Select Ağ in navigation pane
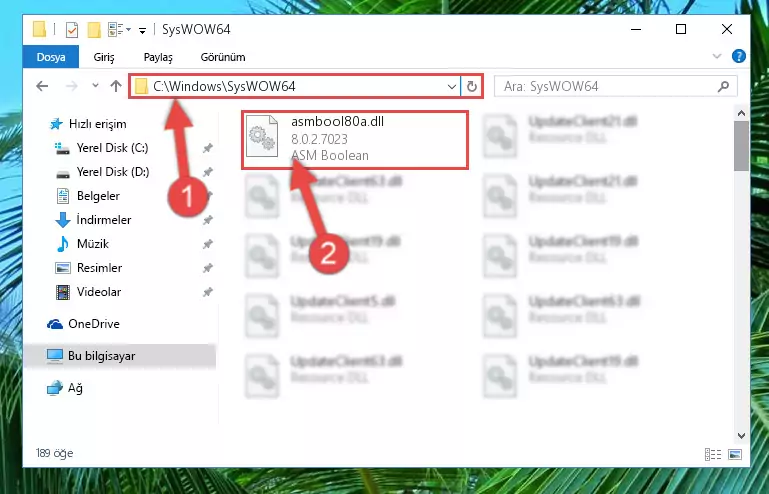Viewport: 769px width, 494px height. 75,388
